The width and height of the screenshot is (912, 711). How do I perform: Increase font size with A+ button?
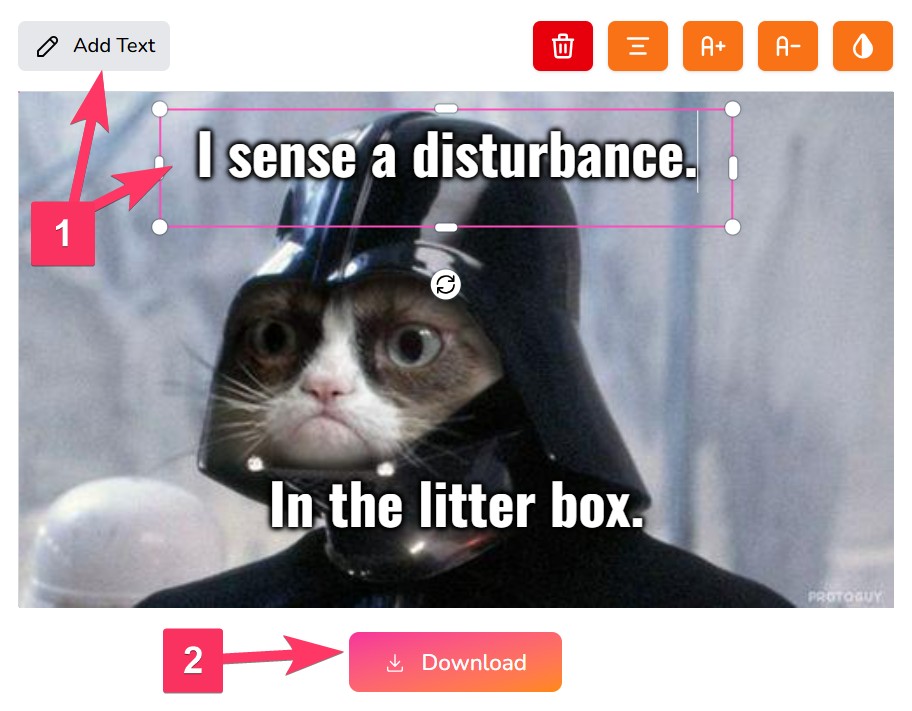[712, 46]
